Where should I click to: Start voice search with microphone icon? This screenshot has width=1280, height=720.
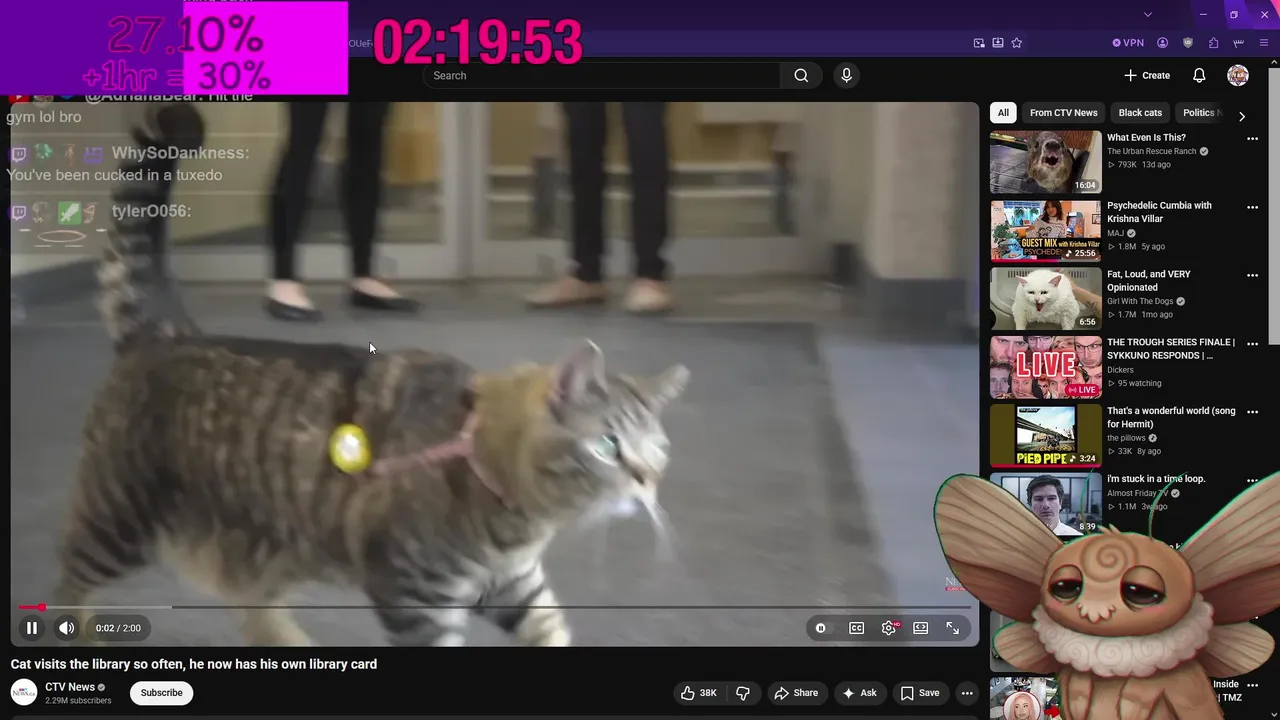coord(847,75)
